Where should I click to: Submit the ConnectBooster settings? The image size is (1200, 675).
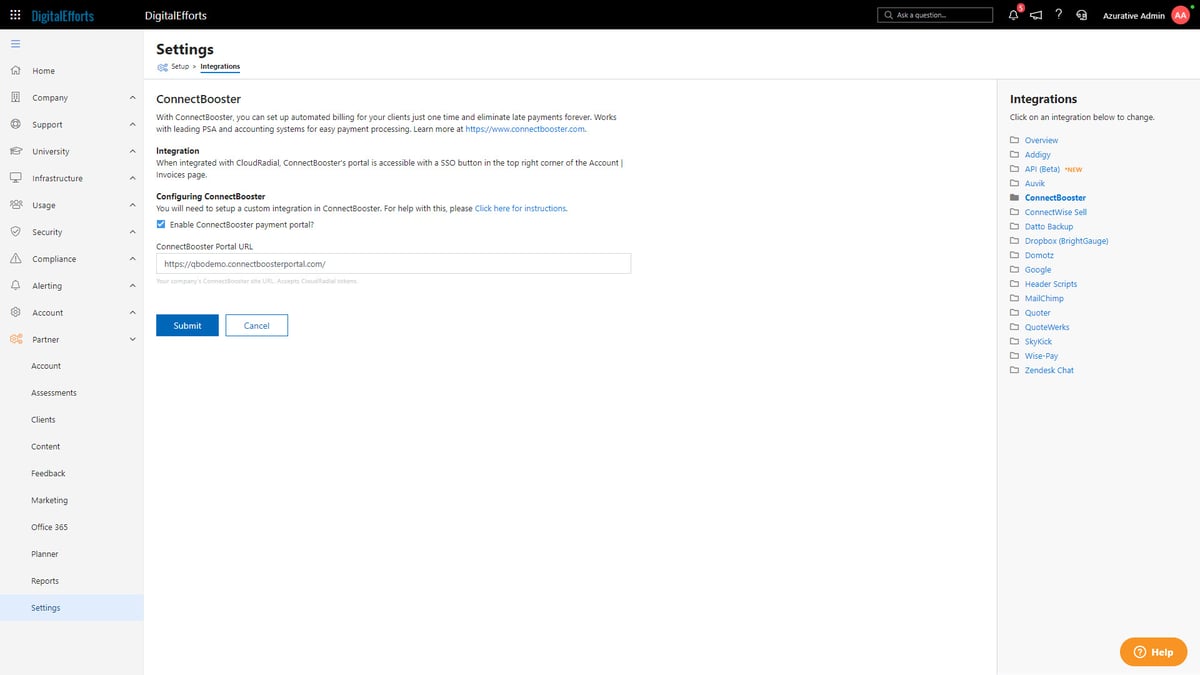coord(187,325)
